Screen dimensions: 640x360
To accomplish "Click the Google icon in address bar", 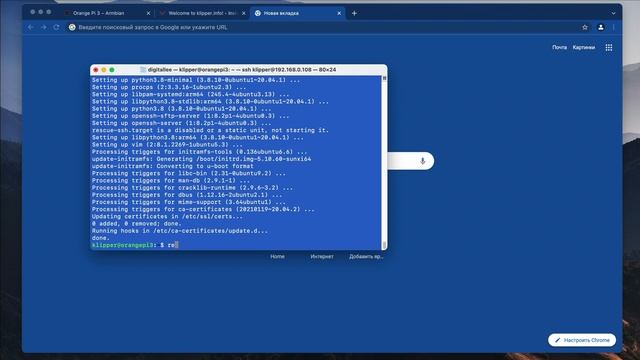I will point(72,27).
